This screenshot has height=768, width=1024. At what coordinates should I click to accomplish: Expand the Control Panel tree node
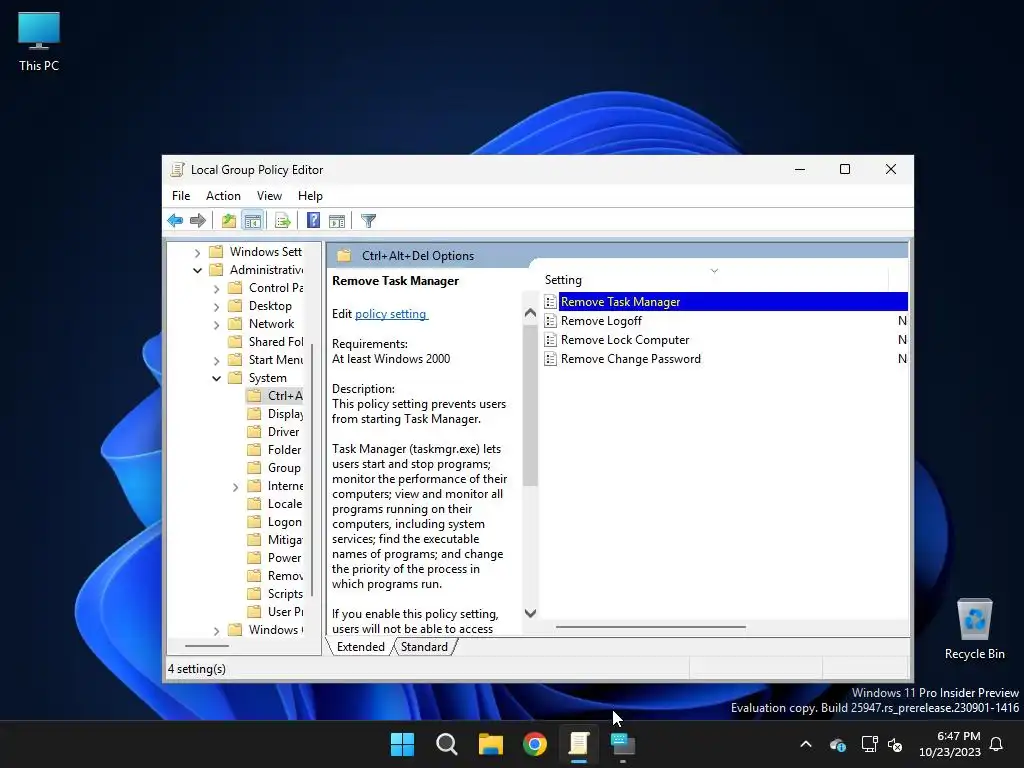coord(216,288)
